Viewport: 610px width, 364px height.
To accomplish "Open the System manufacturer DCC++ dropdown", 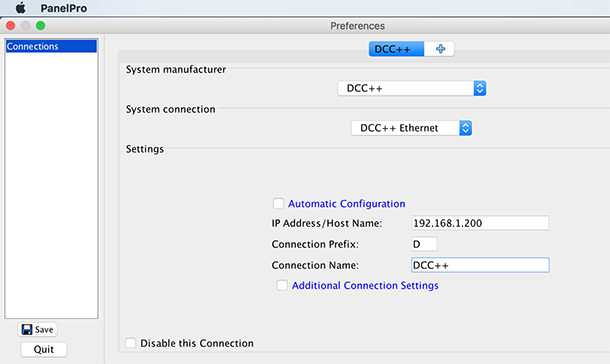I will 412,88.
